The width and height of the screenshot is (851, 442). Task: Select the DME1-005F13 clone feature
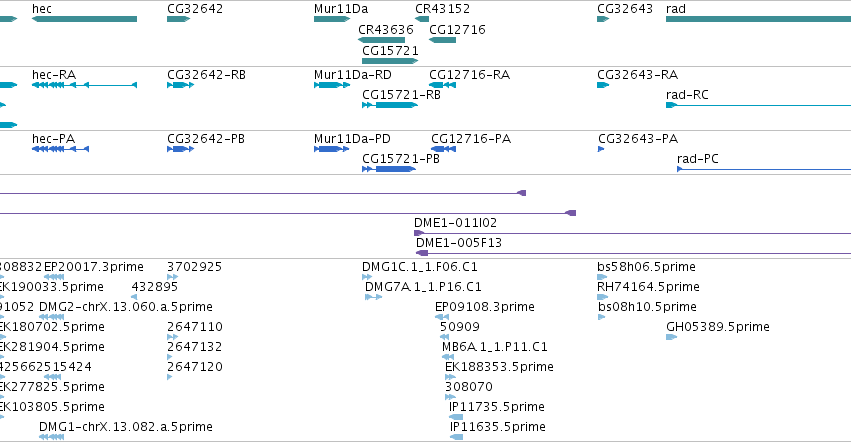tap(633, 253)
